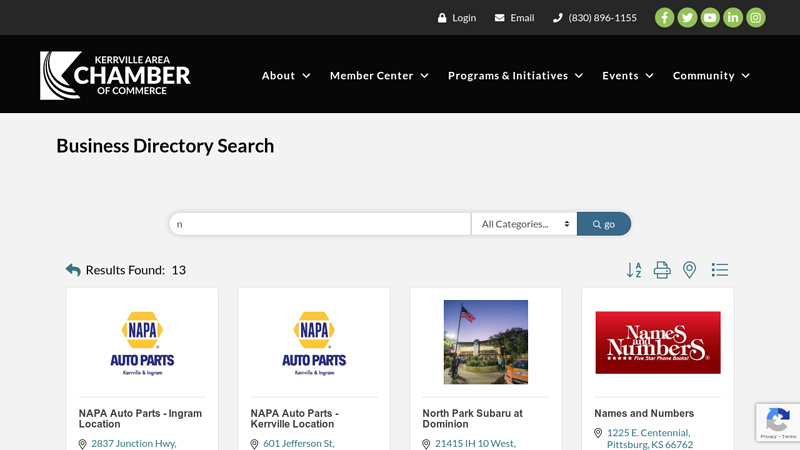Sort the results alphabetically with the A-Z icon
This screenshot has width=800, height=450.
click(x=634, y=270)
